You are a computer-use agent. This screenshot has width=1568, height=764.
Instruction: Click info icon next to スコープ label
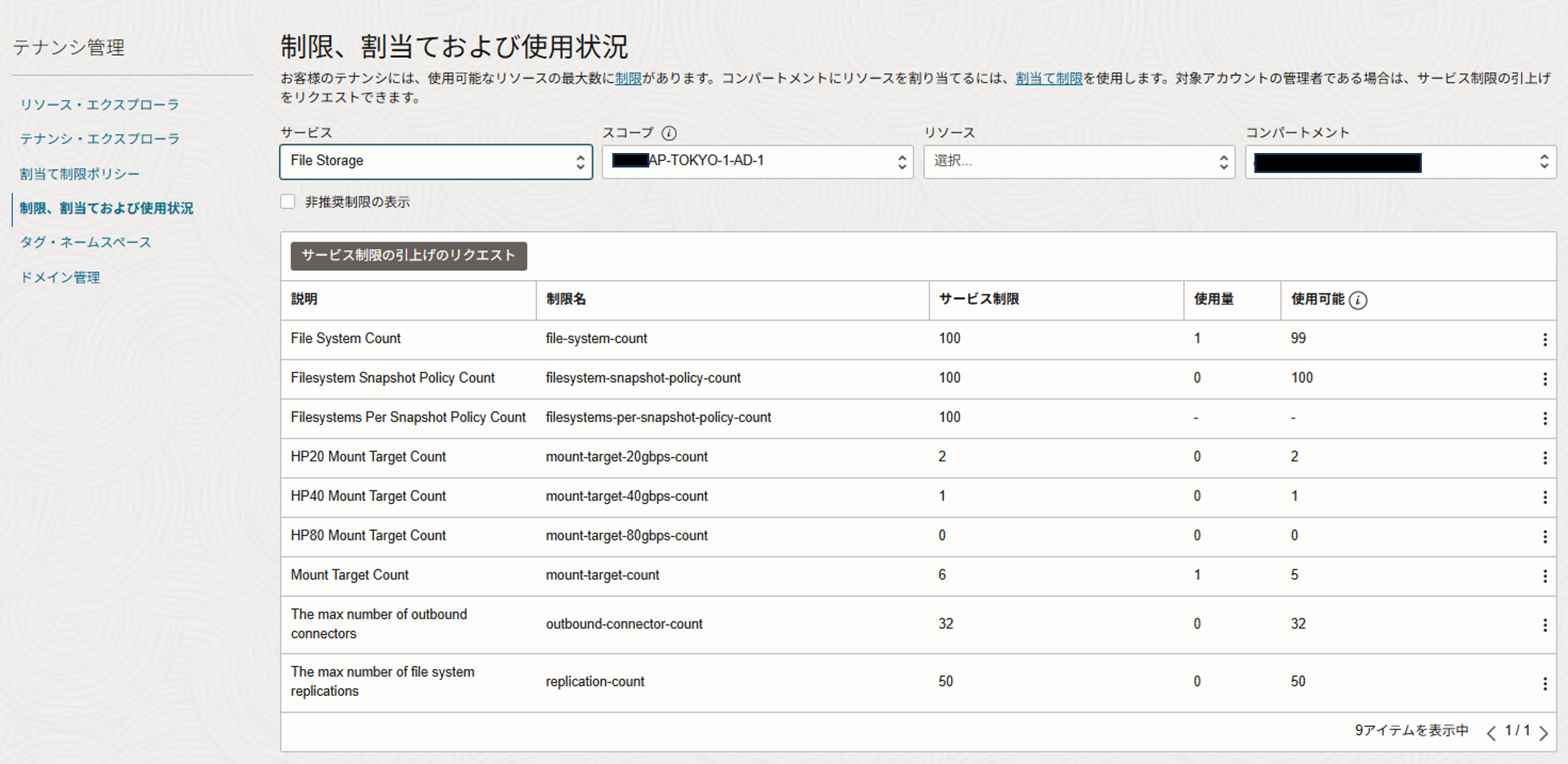click(669, 133)
